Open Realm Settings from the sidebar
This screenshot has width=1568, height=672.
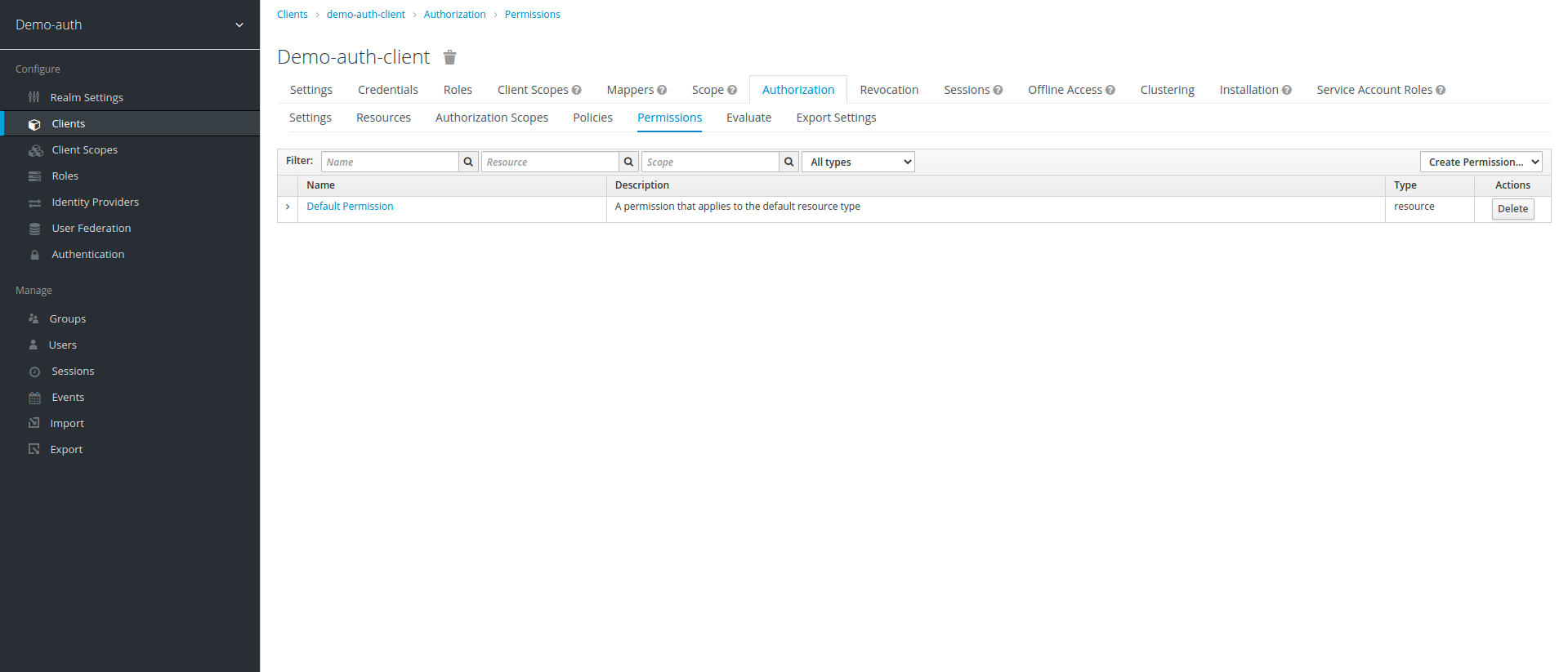[x=87, y=97]
